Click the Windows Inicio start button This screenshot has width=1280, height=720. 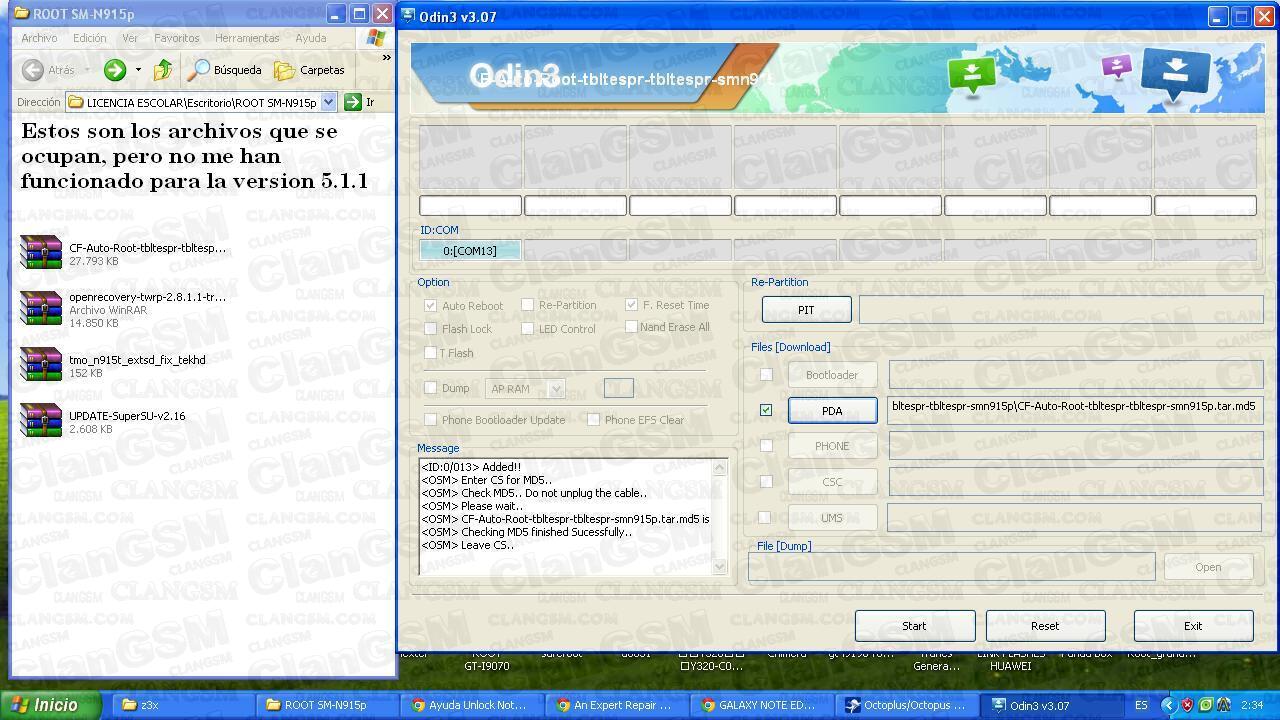51,705
